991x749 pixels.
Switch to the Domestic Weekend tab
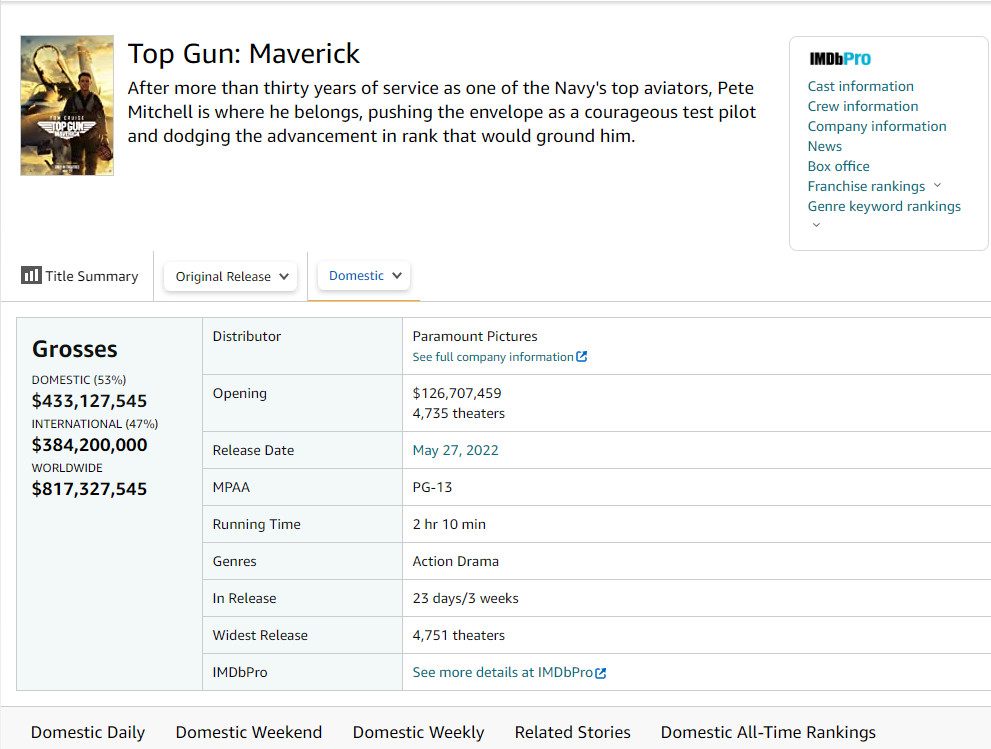[x=249, y=732]
